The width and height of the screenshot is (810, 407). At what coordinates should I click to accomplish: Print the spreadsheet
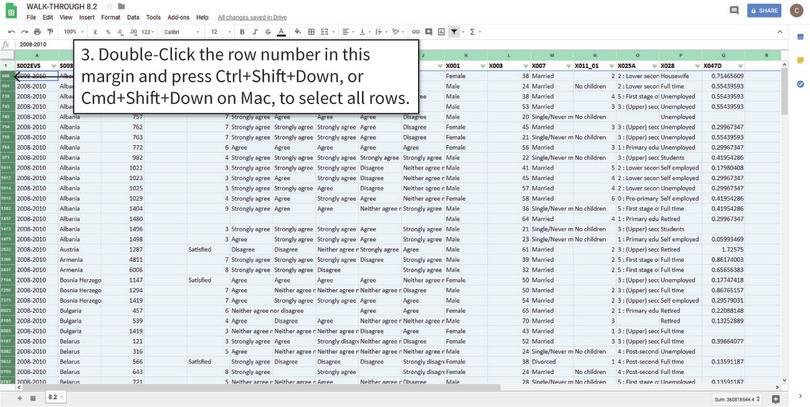coord(37,32)
